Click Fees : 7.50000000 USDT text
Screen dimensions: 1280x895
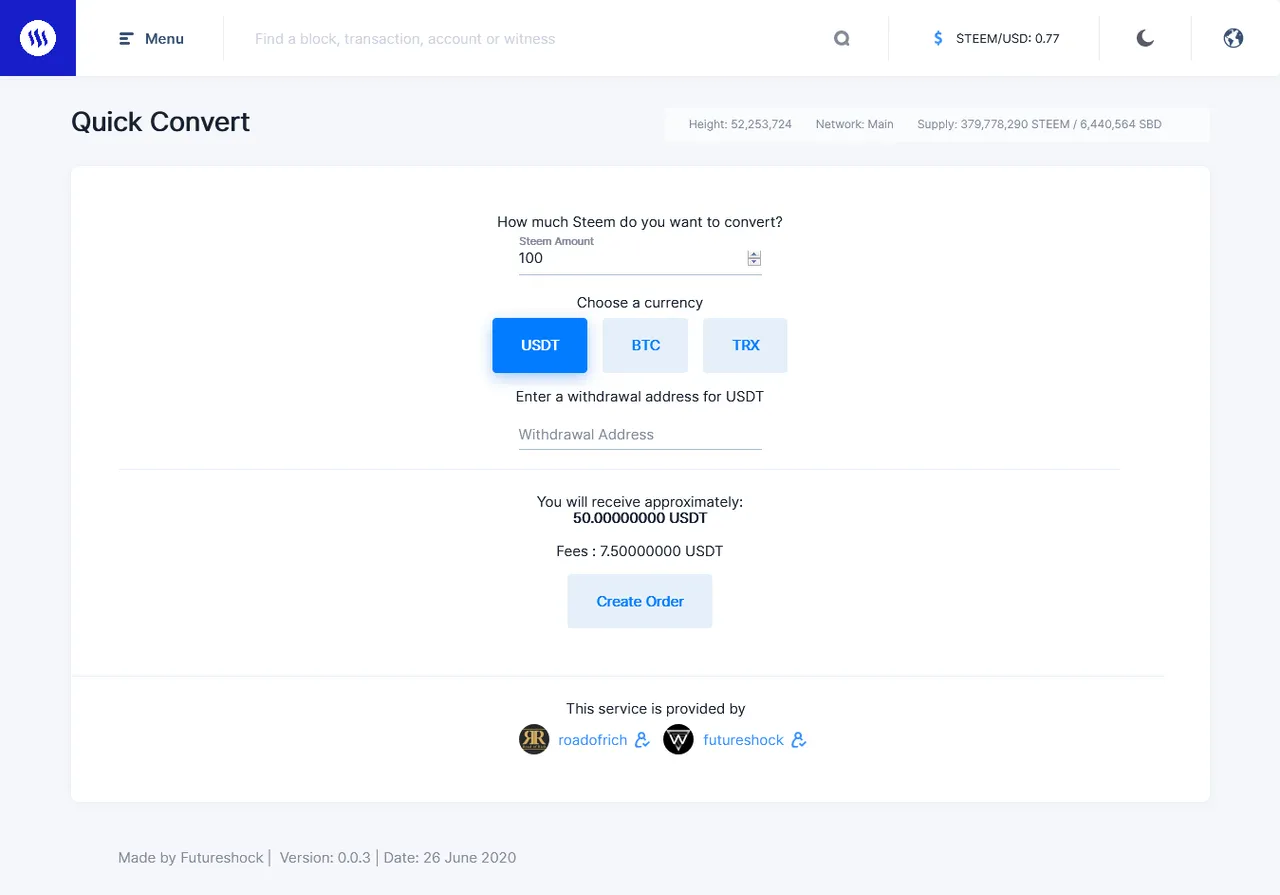click(x=640, y=551)
